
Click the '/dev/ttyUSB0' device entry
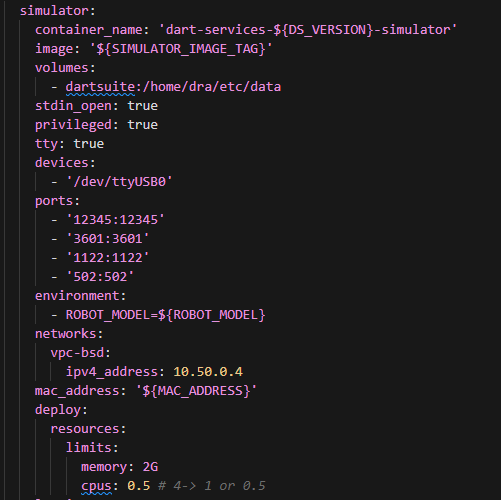pos(119,182)
